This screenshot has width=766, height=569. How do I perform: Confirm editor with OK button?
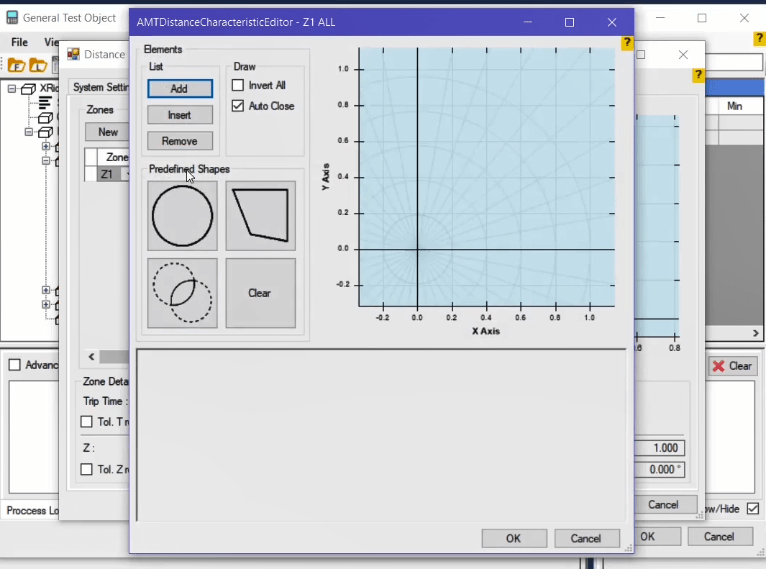513,538
